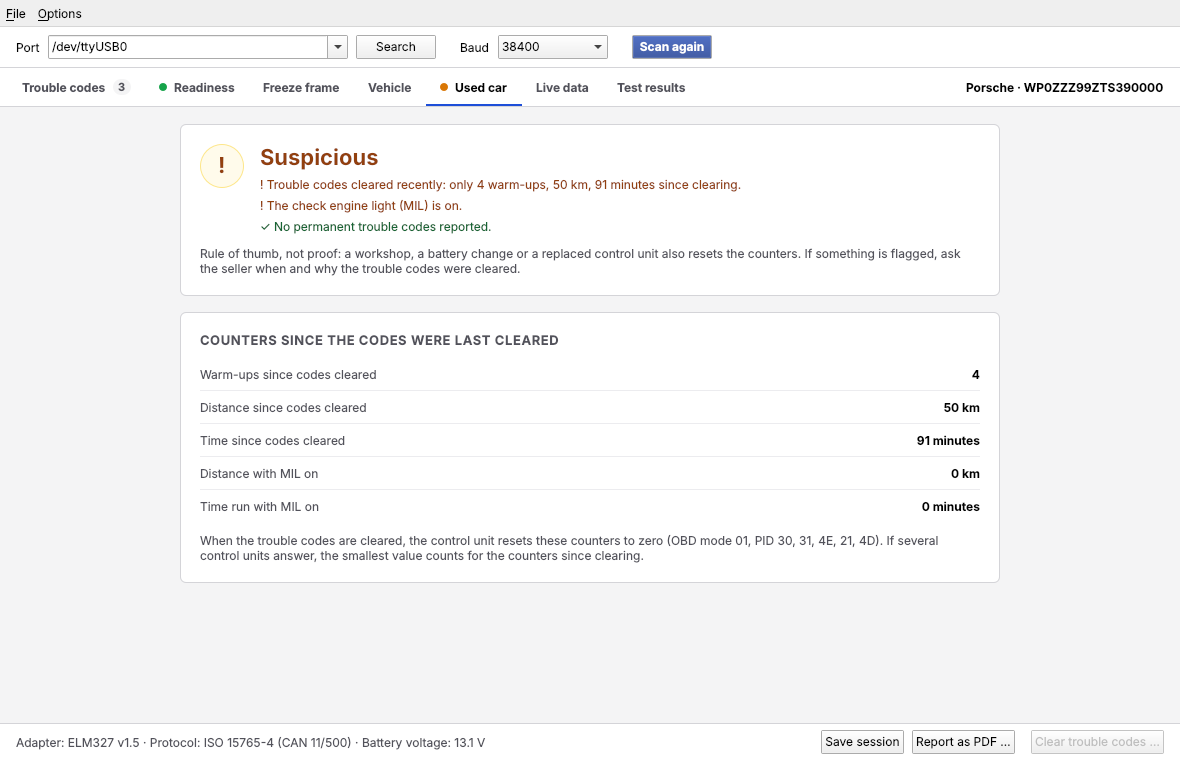Click the adapter status bar text

click(251, 743)
